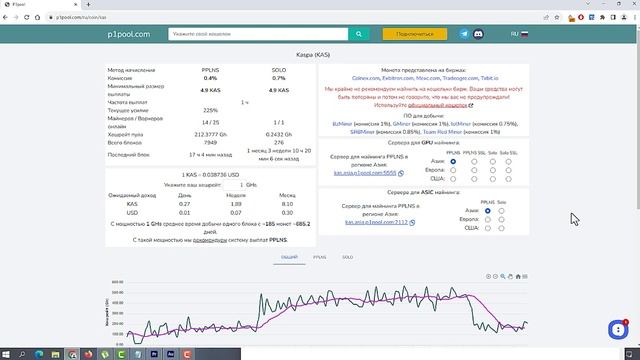Viewport: 640px width, 360px height.
Task: Switch to the SOLO chart tab
Action: (x=347, y=257)
